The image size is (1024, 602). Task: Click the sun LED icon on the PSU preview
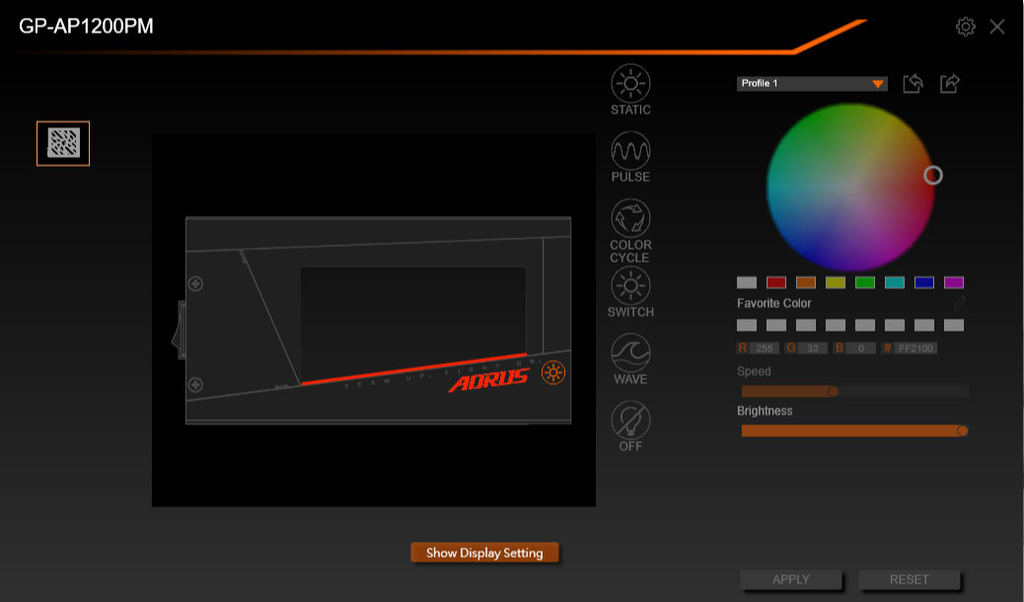coord(553,372)
